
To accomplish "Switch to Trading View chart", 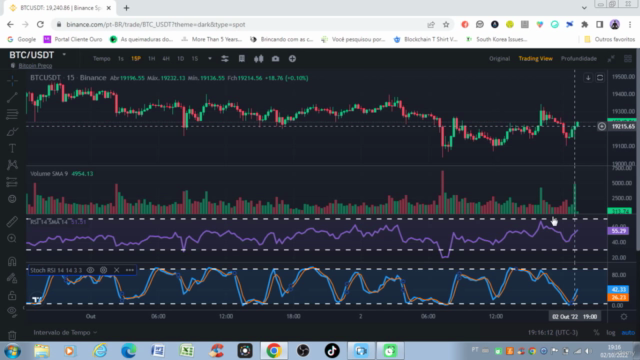I will [x=536, y=59].
